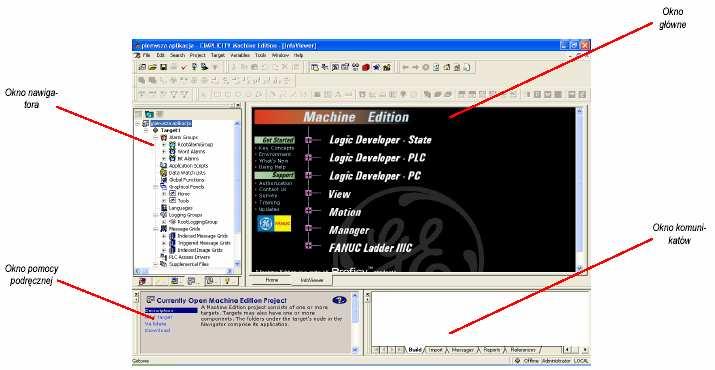Open the Logic Developer - PC topic
The height and width of the screenshot is (370, 715).
click(375, 176)
